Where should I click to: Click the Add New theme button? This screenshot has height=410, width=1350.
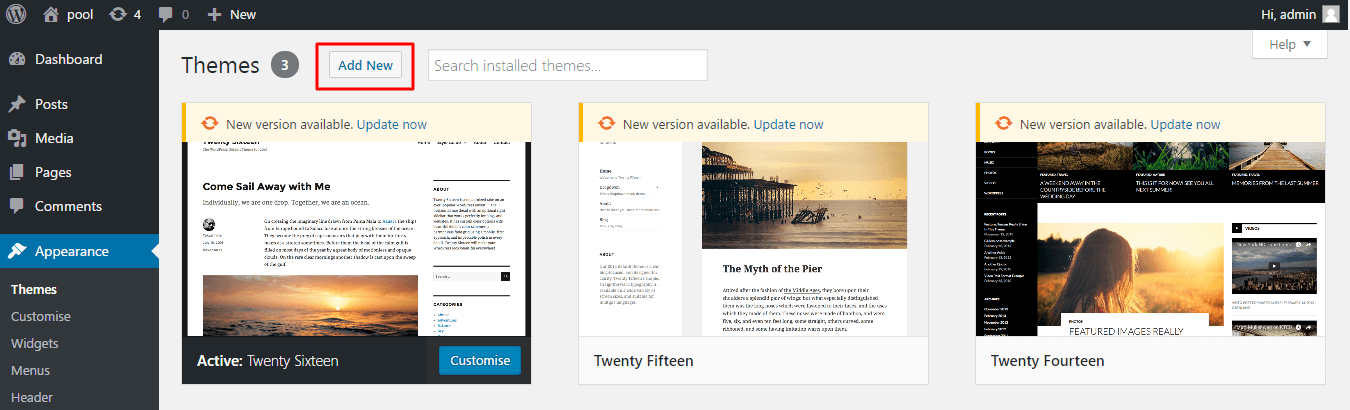click(365, 65)
